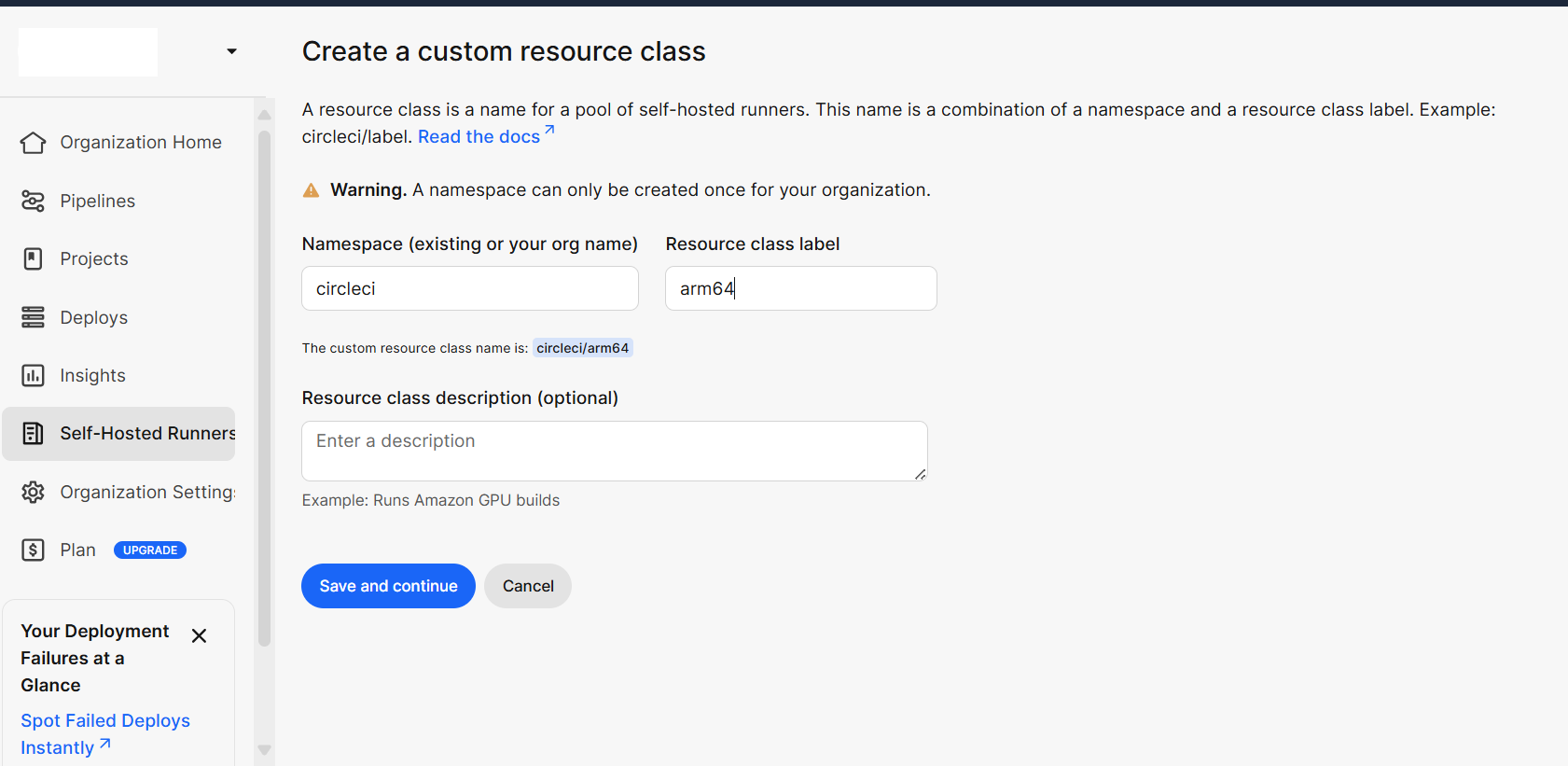Click the sidebar scroll up arrow
Screen dimensions: 1568x766
point(264,115)
